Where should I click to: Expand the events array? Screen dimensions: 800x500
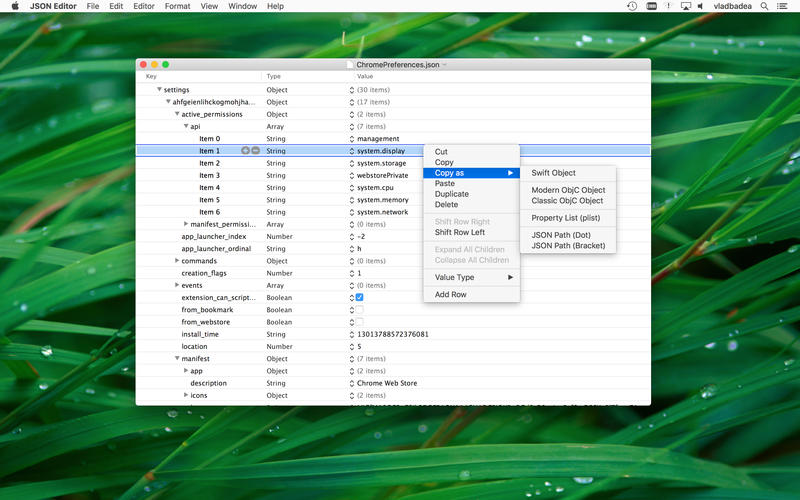coord(177,285)
